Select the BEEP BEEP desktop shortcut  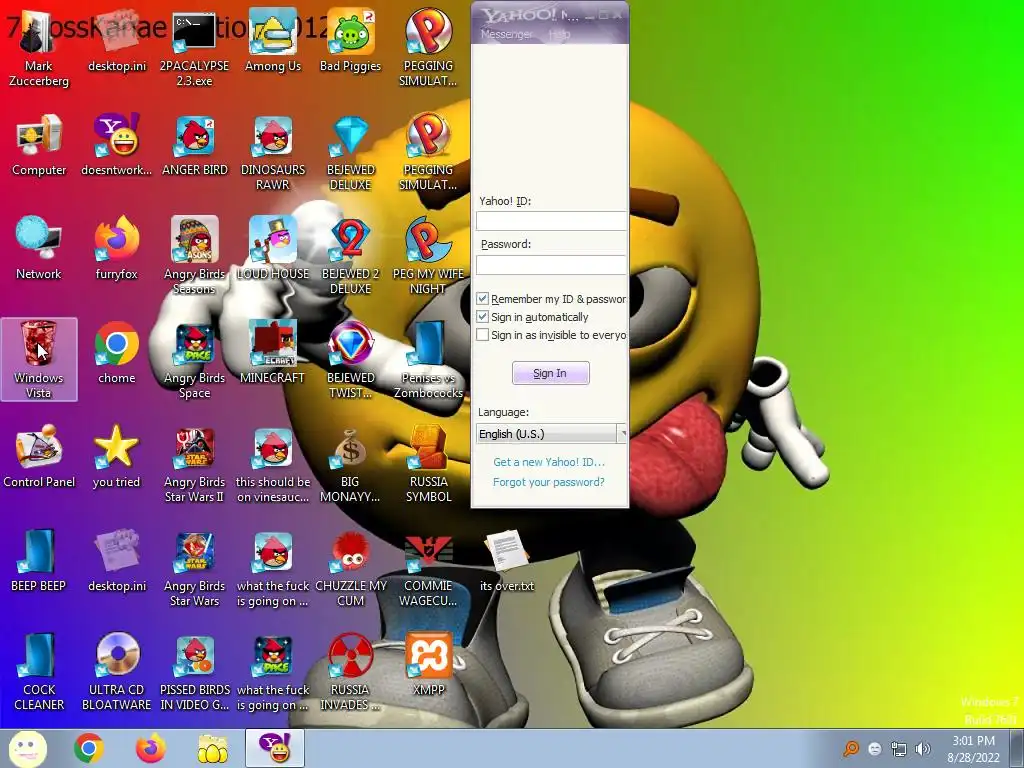[x=39, y=560]
